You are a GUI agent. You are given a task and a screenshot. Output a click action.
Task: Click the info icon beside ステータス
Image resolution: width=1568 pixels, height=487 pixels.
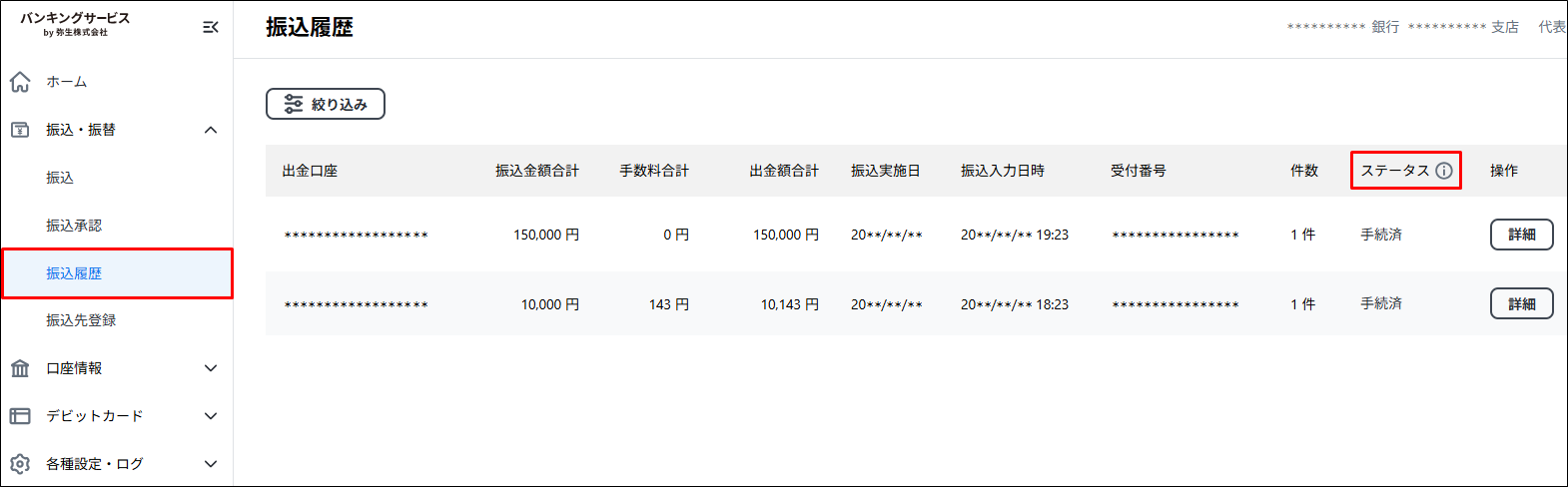coord(1444,171)
